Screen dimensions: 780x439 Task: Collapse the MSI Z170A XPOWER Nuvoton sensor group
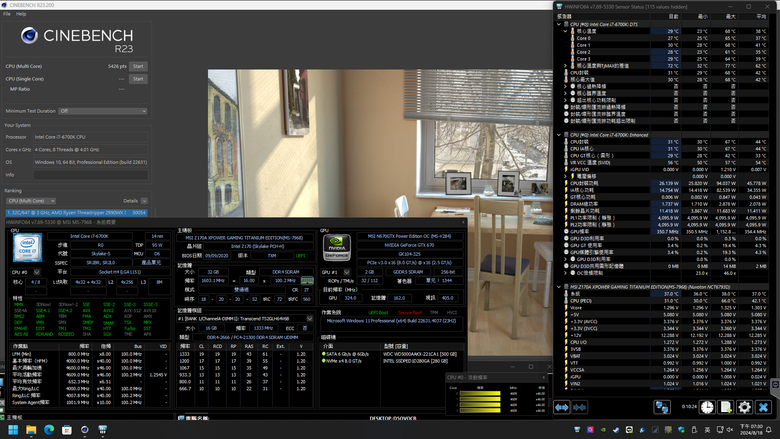coord(559,287)
